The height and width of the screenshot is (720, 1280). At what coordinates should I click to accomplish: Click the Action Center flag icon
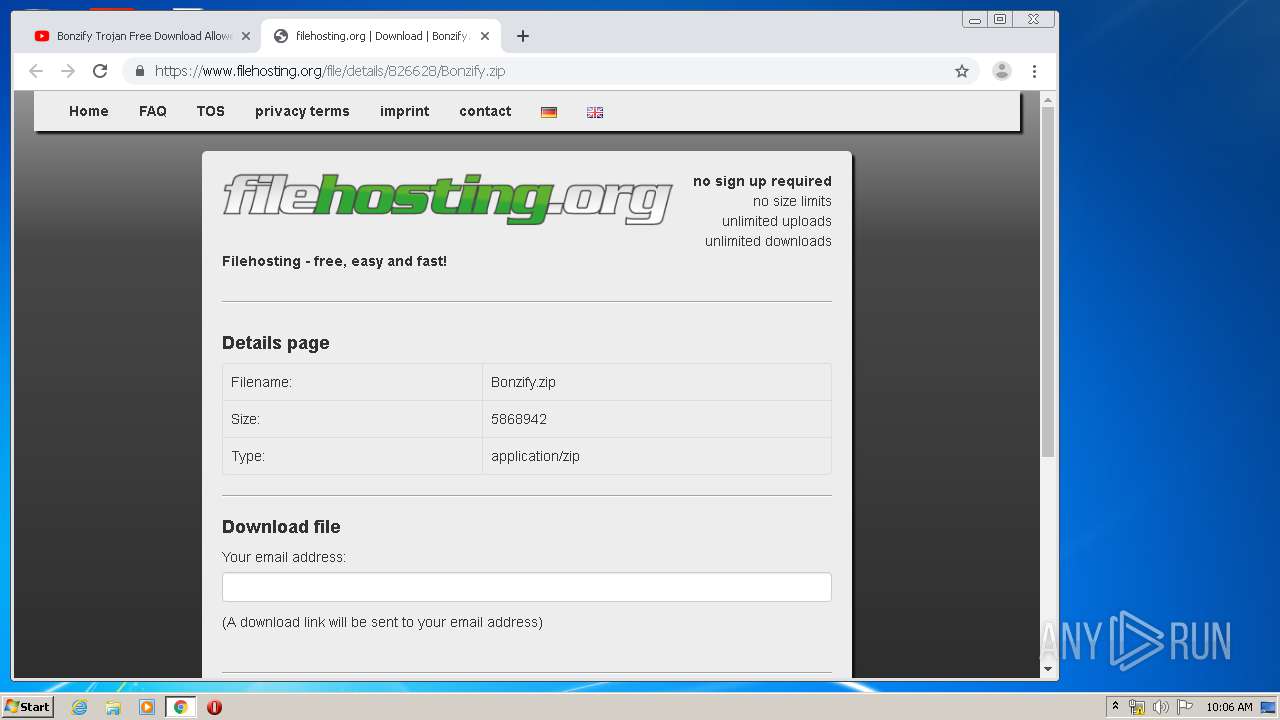click(1185, 707)
